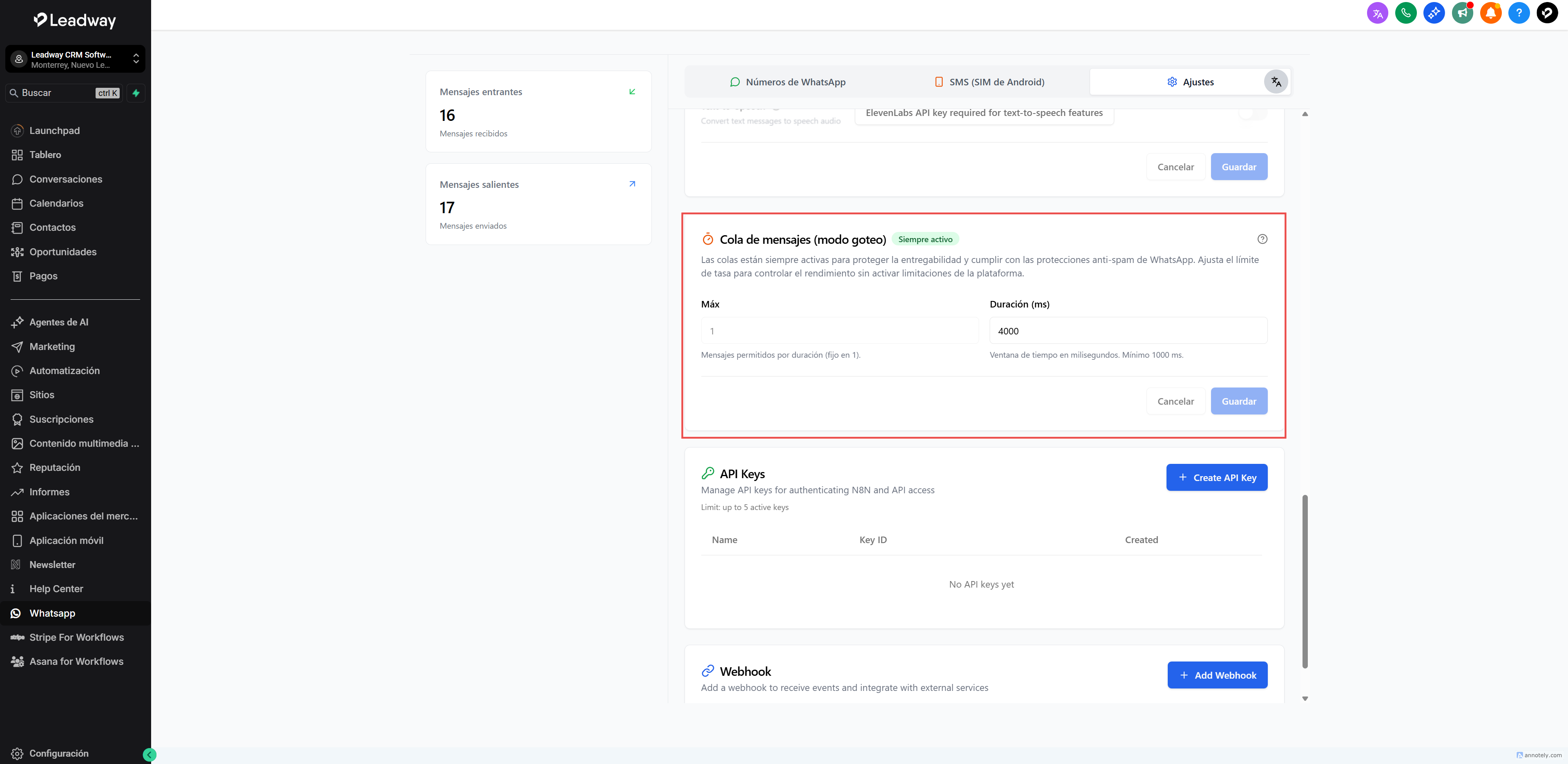Viewport: 1568px width, 764px height.
Task: Click the blue question mark help icon
Action: pos(1519,13)
